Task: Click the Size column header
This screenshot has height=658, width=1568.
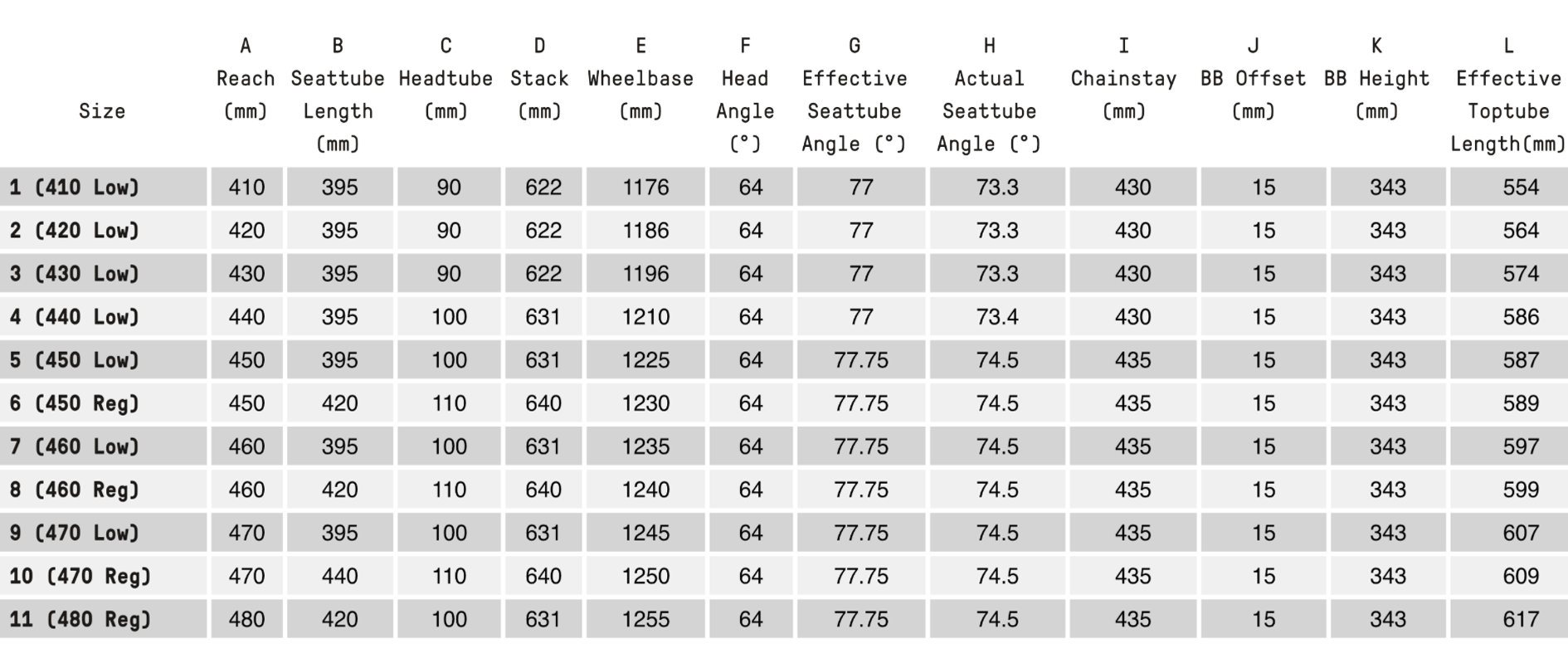Action: pos(102,111)
